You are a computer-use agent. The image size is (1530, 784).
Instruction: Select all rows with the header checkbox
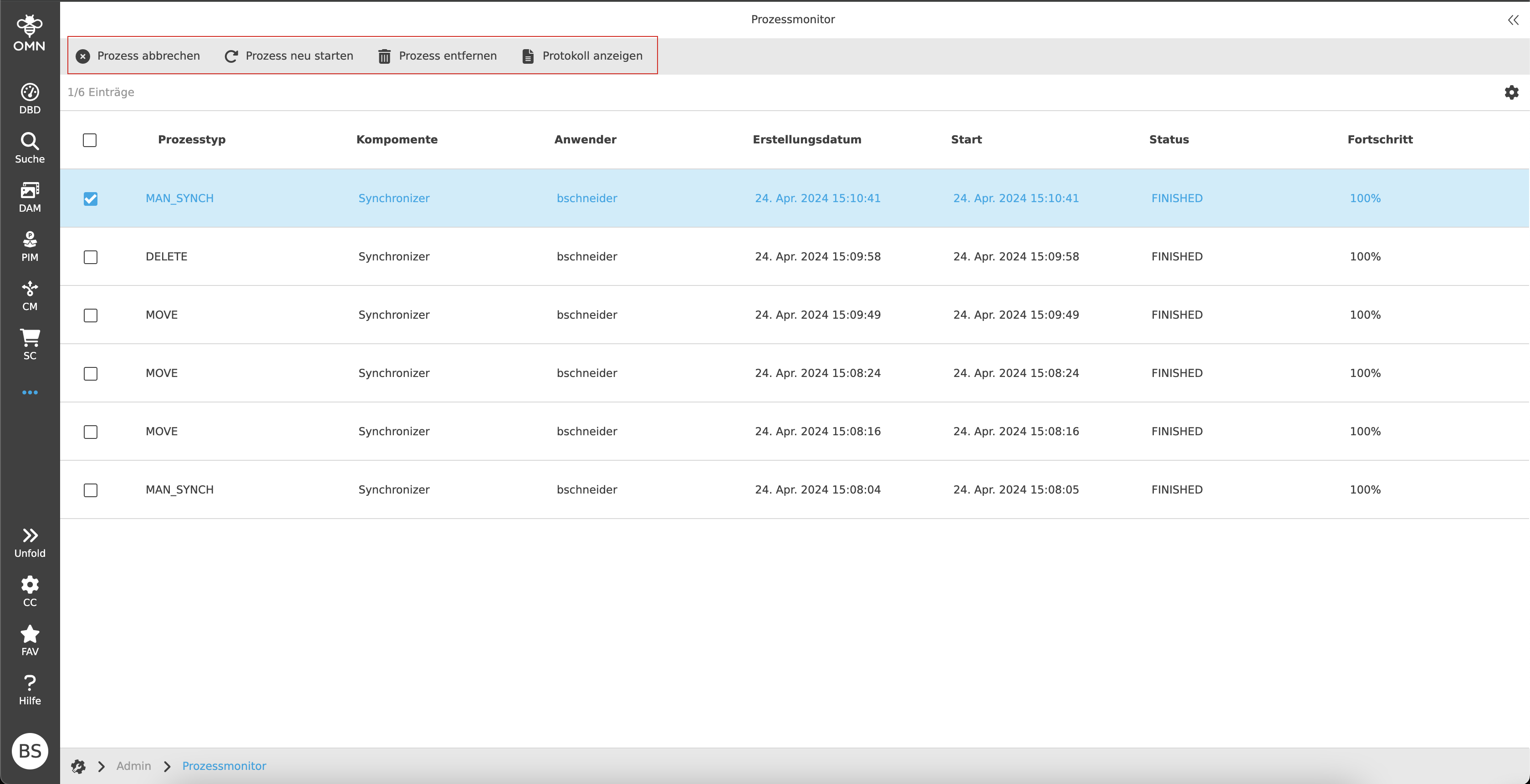[x=90, y=140]
